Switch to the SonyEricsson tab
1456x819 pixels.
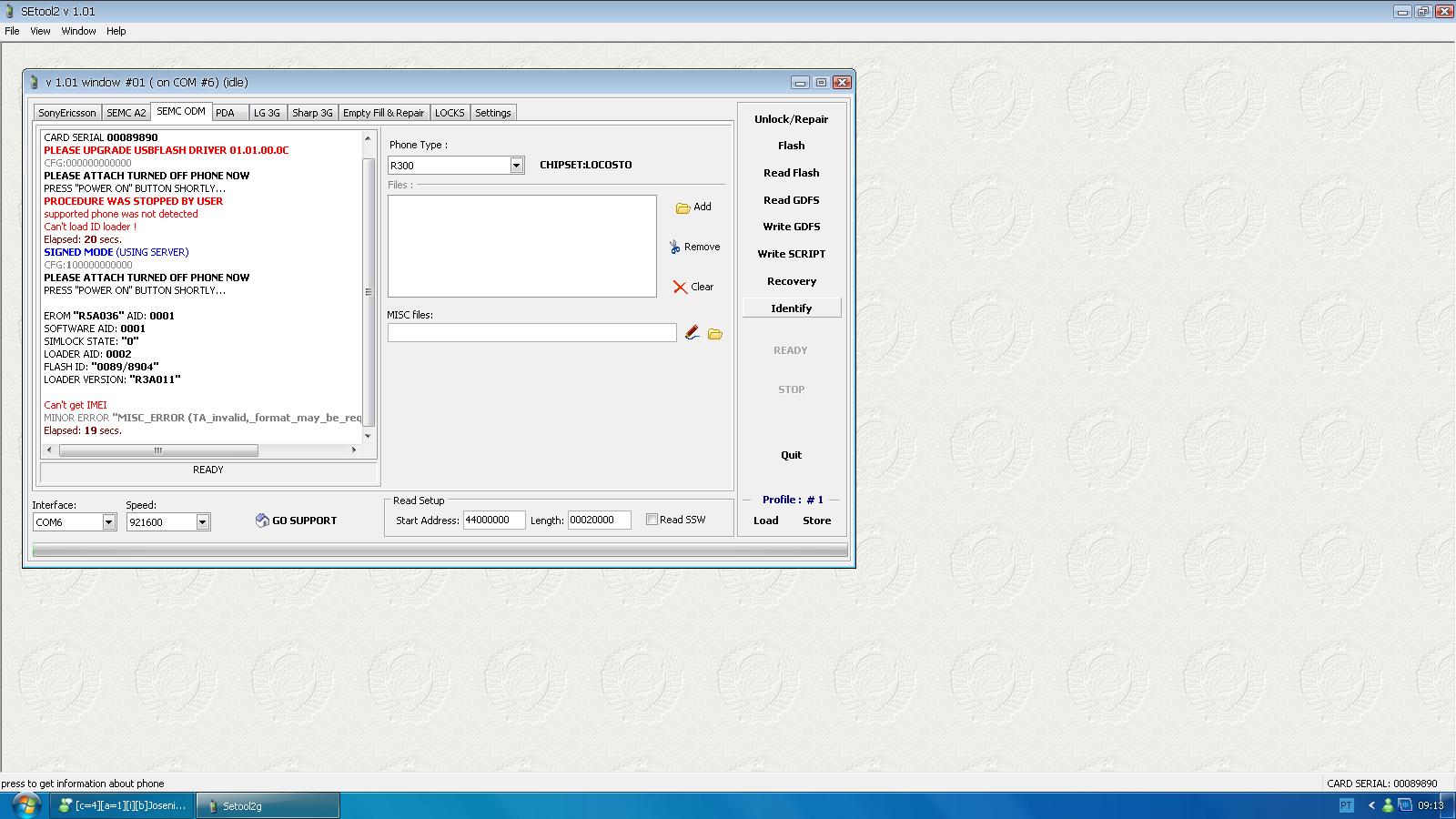click(67, 113)
